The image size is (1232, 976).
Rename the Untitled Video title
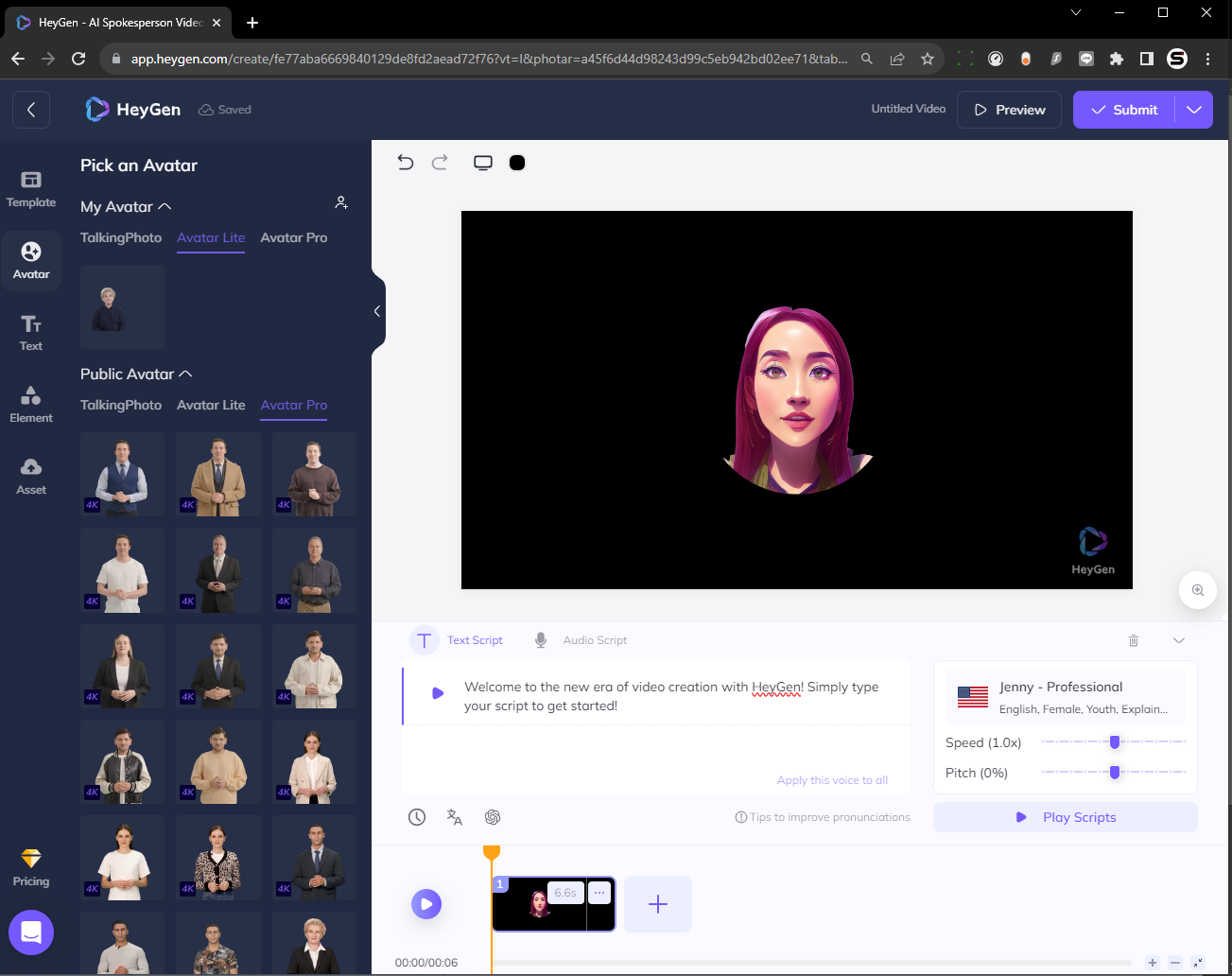click(908, 109)
